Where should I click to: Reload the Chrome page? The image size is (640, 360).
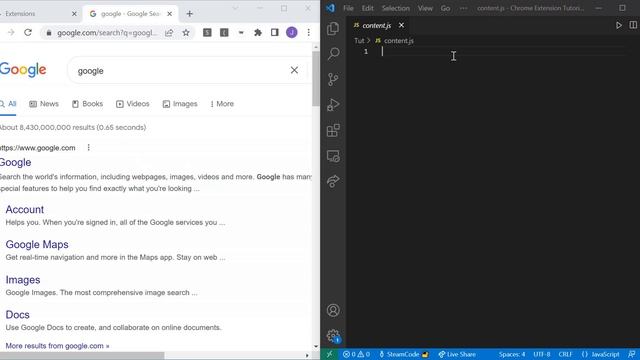pos(28,32)
